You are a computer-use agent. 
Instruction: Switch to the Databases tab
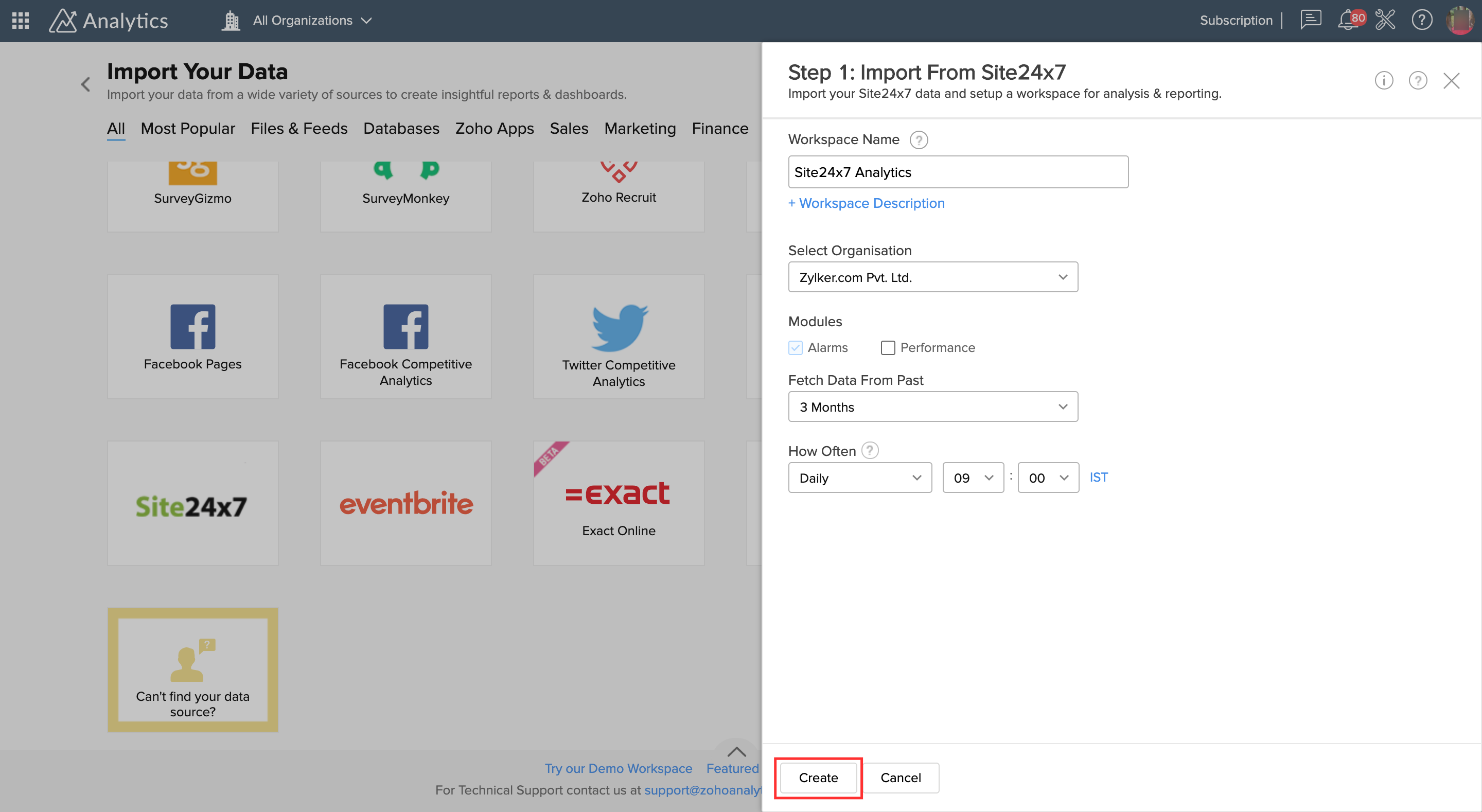[401, 128]
